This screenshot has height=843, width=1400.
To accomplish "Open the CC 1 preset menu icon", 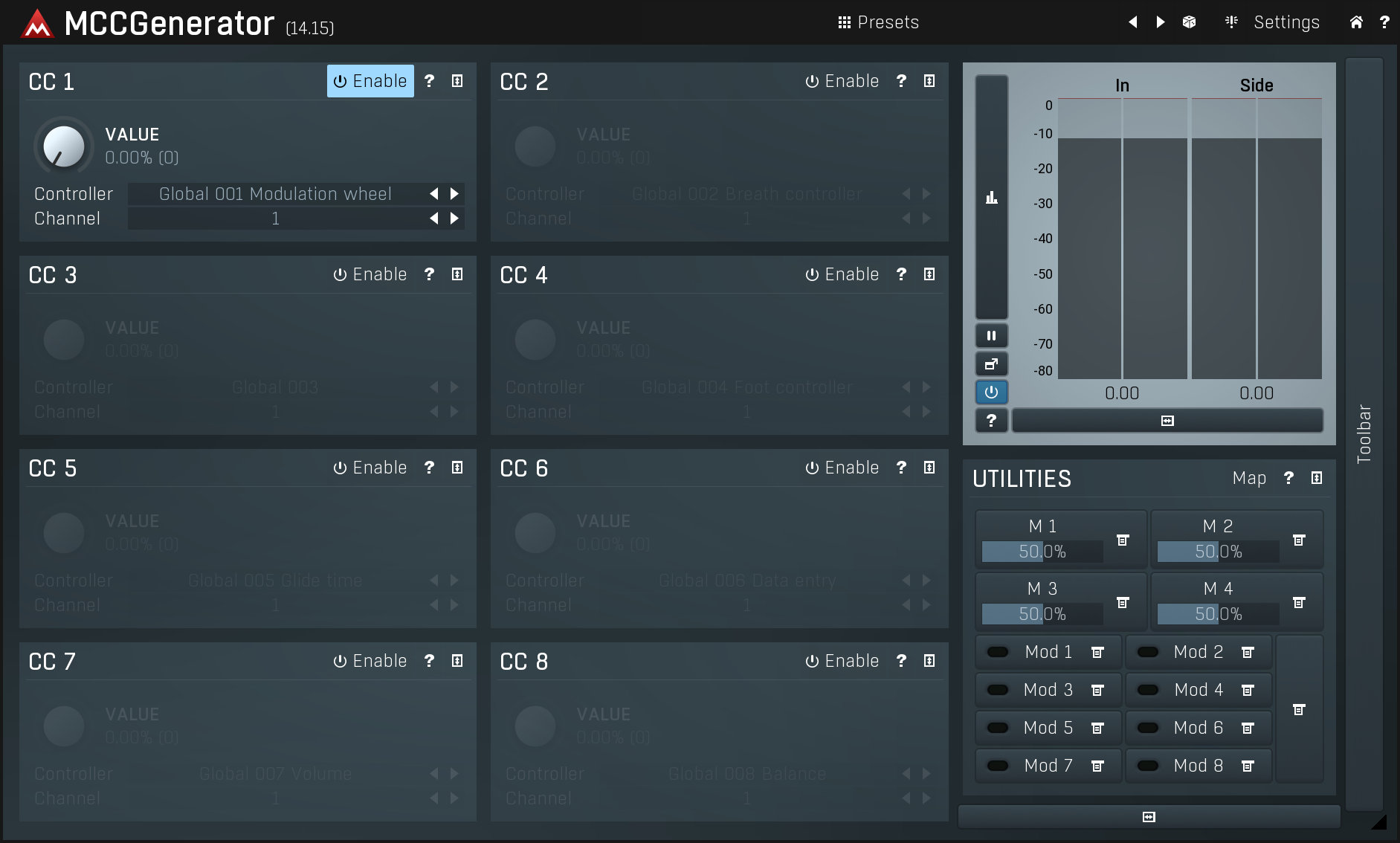I will [x=457, y=81].
